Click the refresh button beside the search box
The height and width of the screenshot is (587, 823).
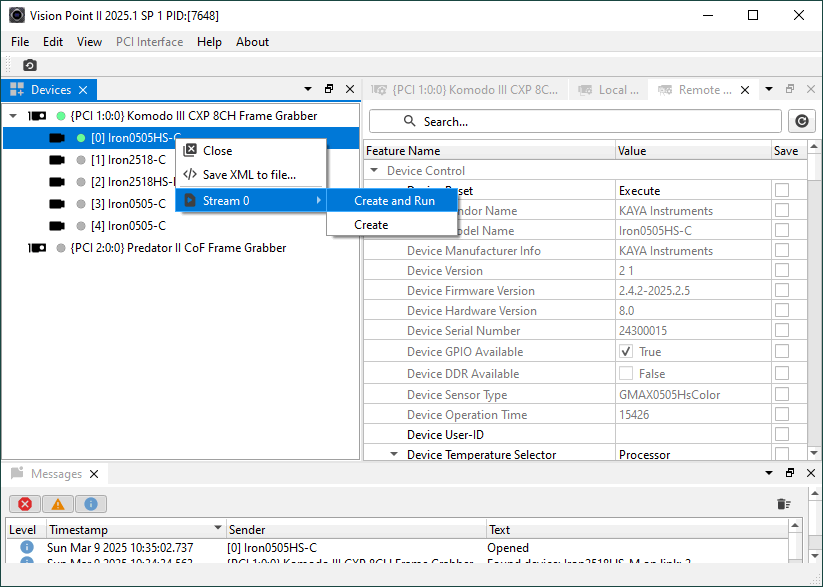pyautogui.click(x=801, y=121)
